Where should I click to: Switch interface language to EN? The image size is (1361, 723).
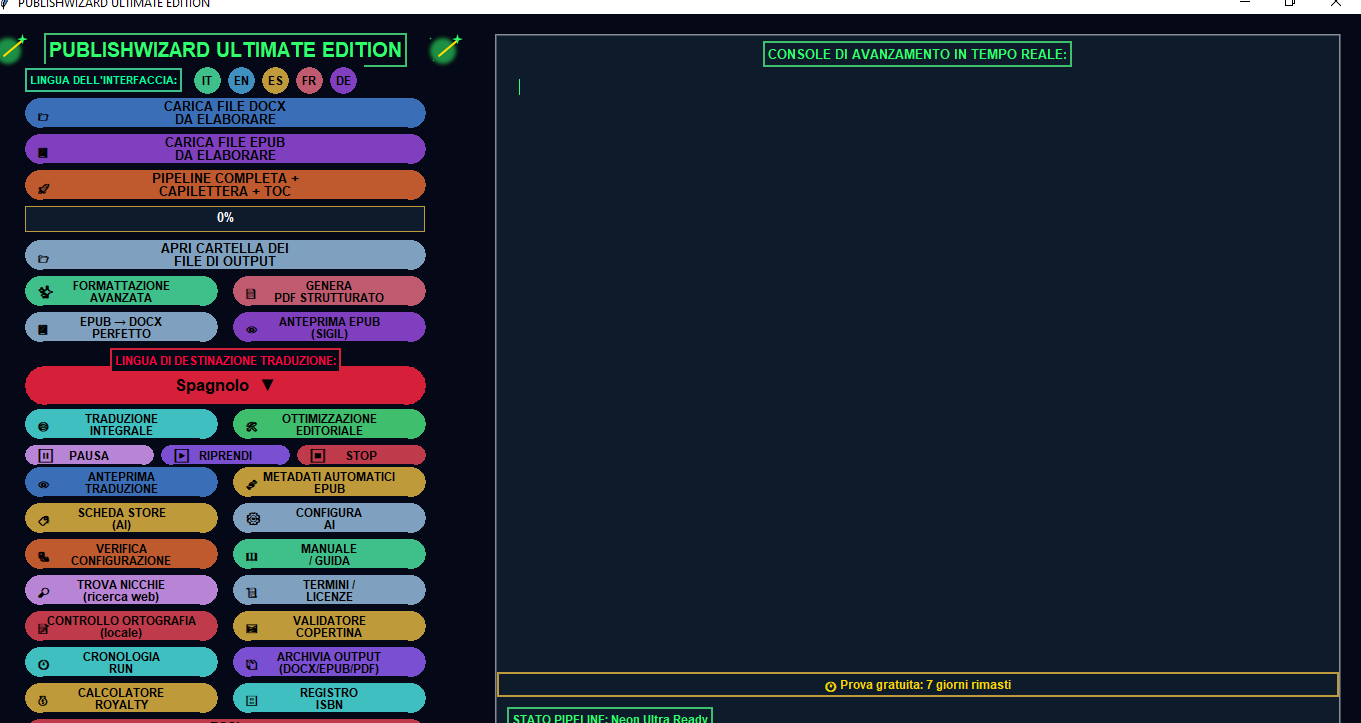pyautogui.click(x=241, y=81)
